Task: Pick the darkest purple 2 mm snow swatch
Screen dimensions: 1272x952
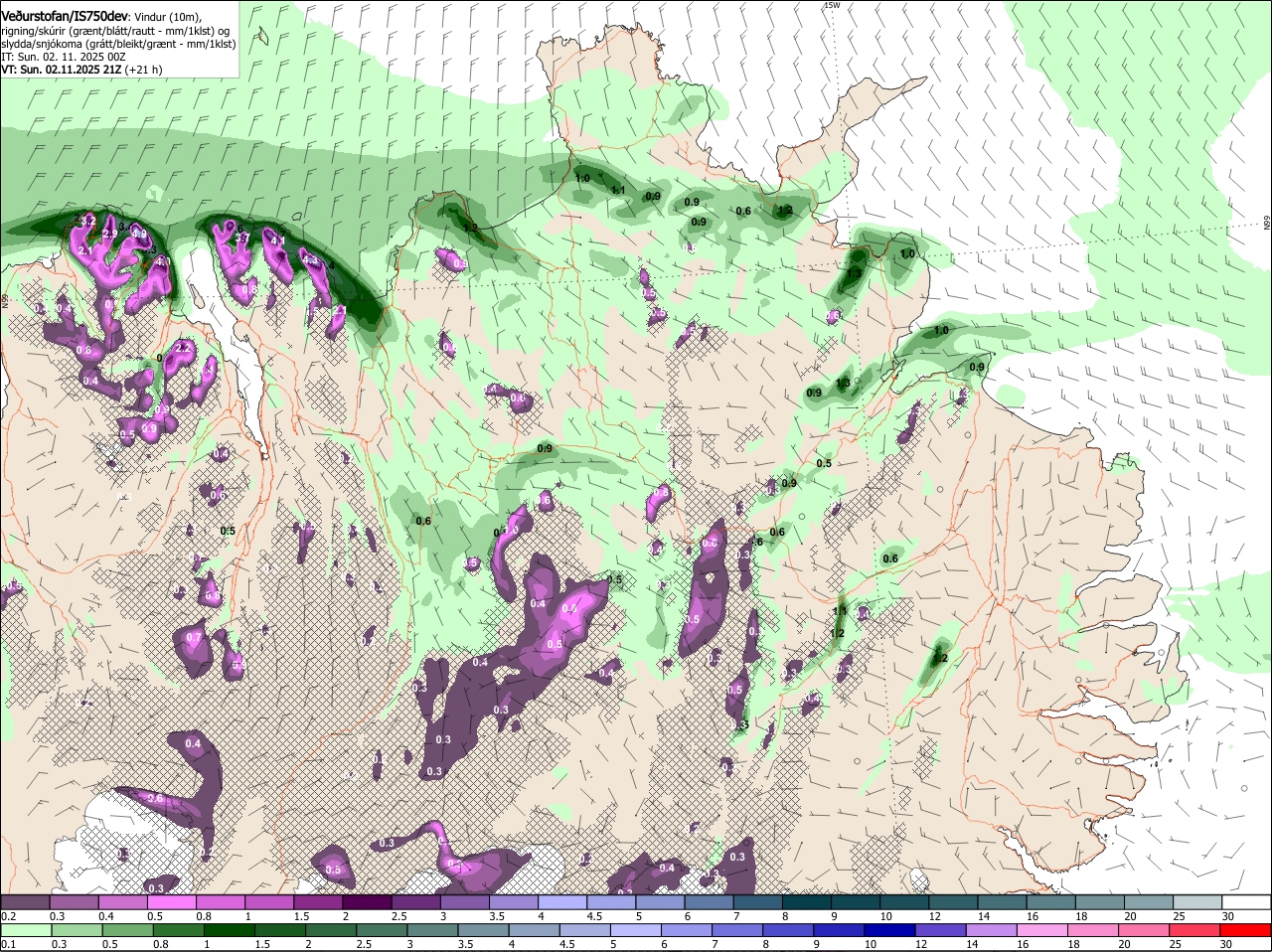Action: click(x=368, y=902)
